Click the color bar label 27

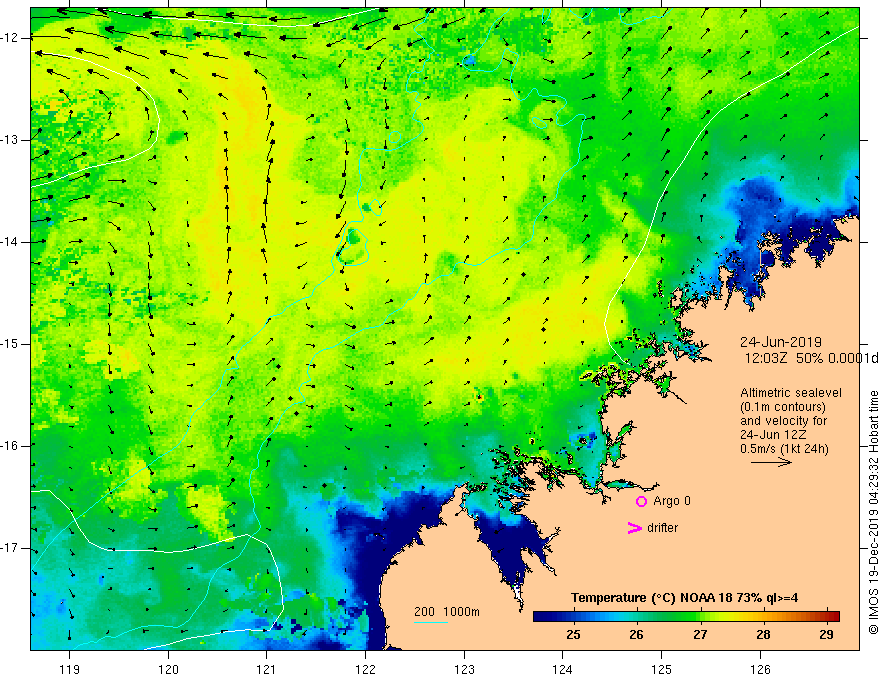pyautogui.click(x=700, y=635)
